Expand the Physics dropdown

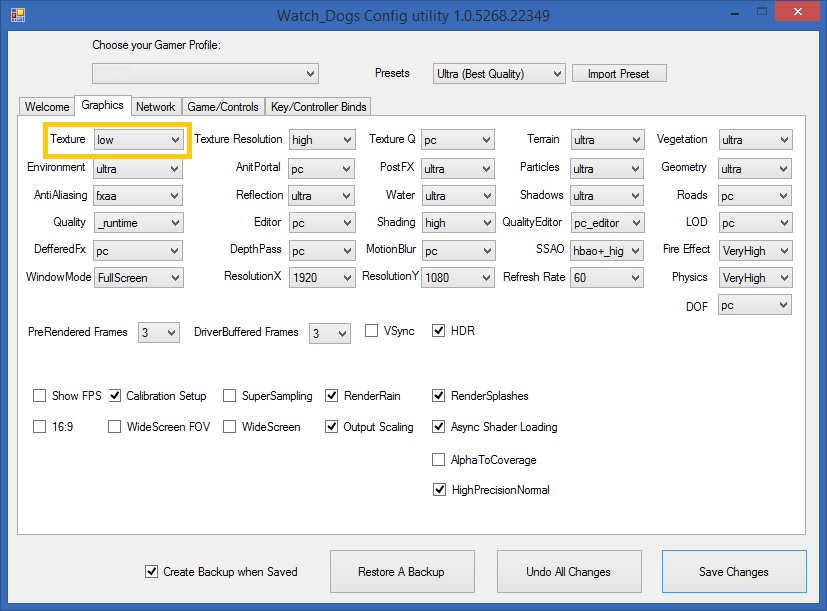pos(755,278)
